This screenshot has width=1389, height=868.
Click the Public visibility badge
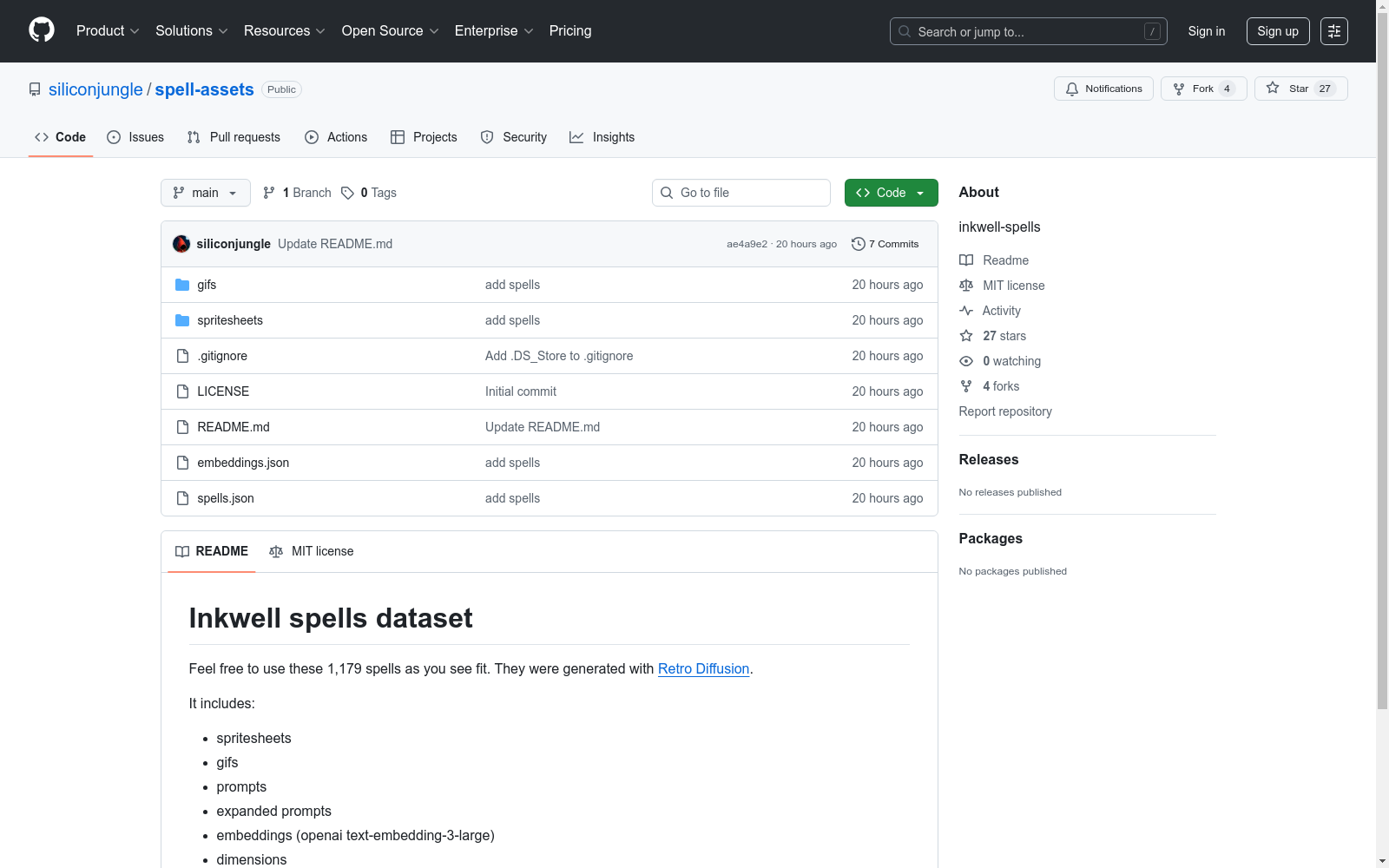[281, 89]
